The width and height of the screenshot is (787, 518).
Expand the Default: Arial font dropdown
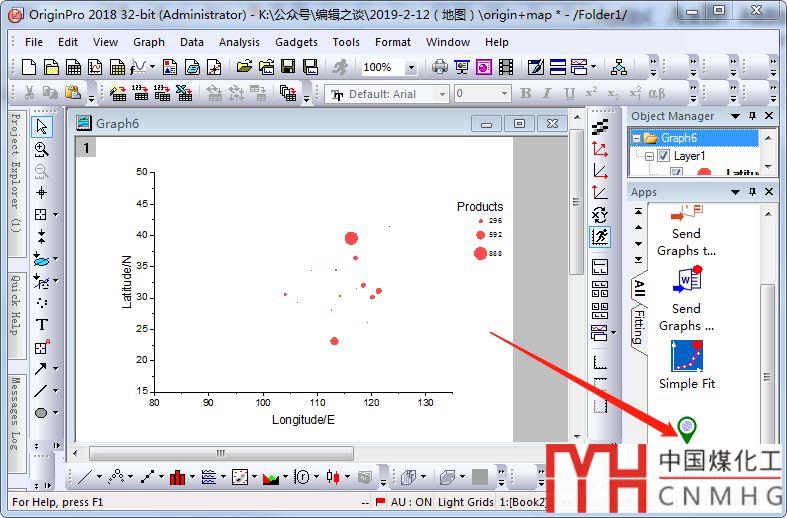(x=442, y=94)
